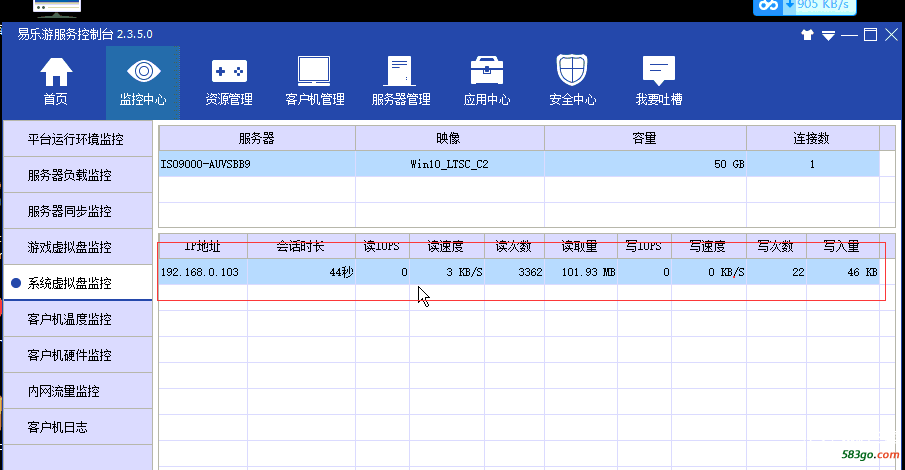Minimize the 易乐游 console window

849,35
